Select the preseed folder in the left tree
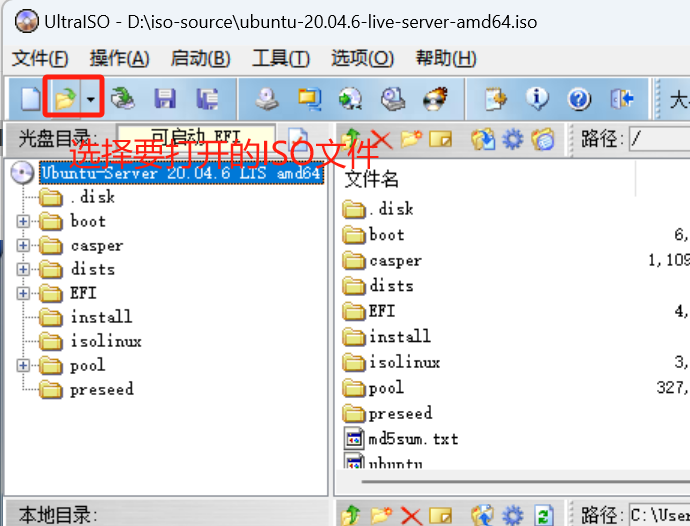Screen dimensions: 690x526 (x=102, y=389)
